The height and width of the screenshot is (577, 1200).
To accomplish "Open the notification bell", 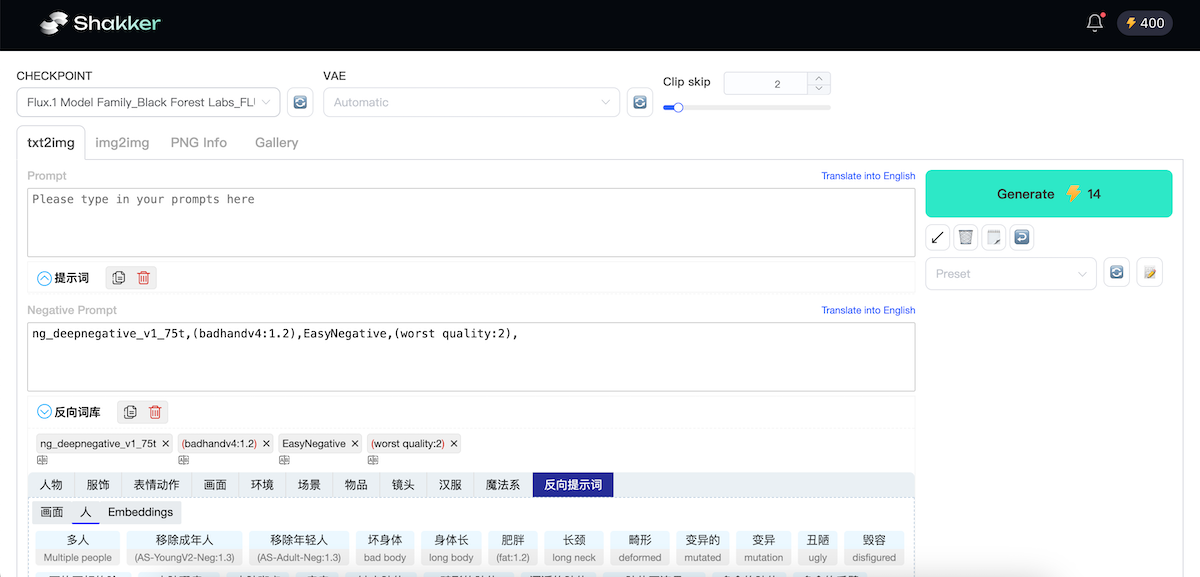I will (x=1093, y=22).
